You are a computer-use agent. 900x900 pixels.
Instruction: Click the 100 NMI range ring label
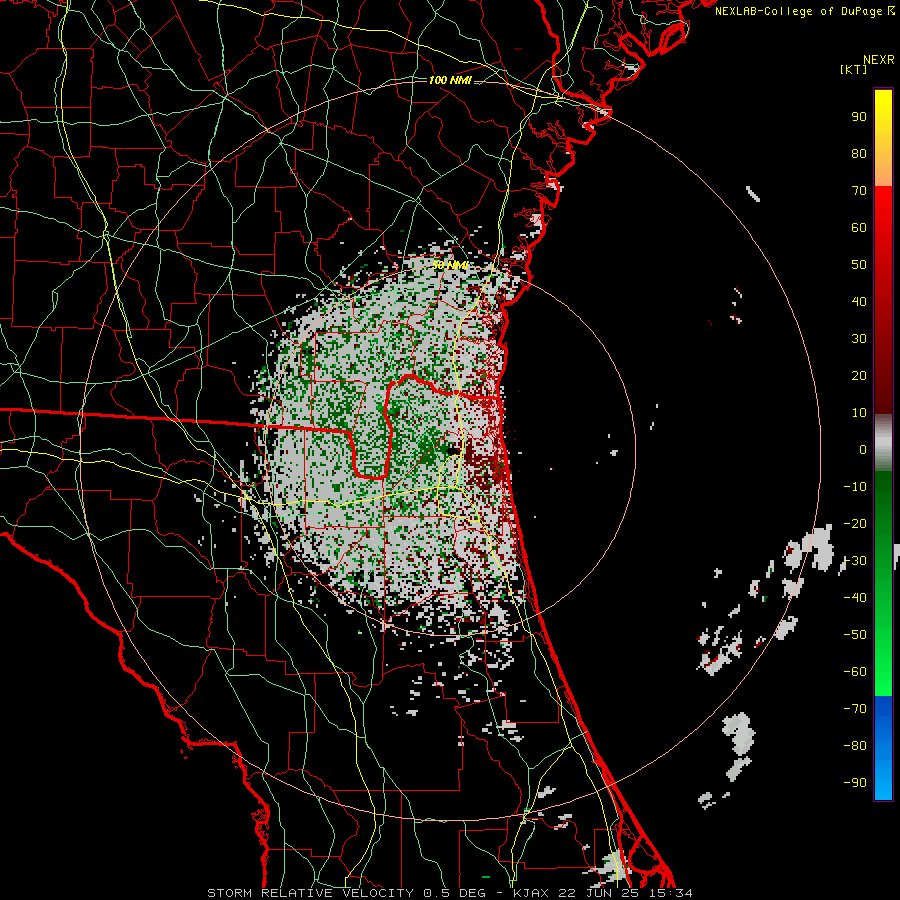[450, 80]
